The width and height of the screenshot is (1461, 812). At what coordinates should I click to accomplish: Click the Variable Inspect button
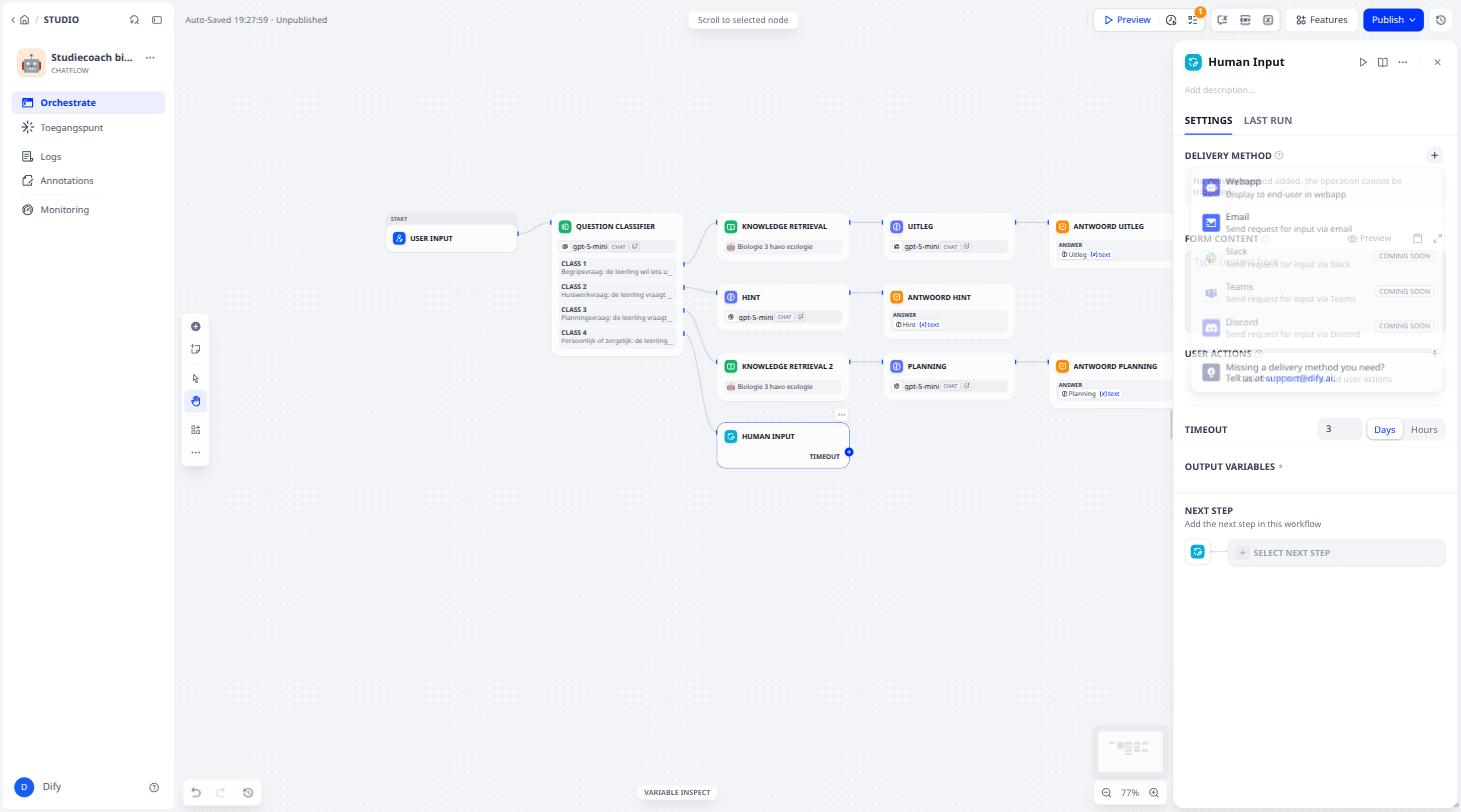point(677,793)
